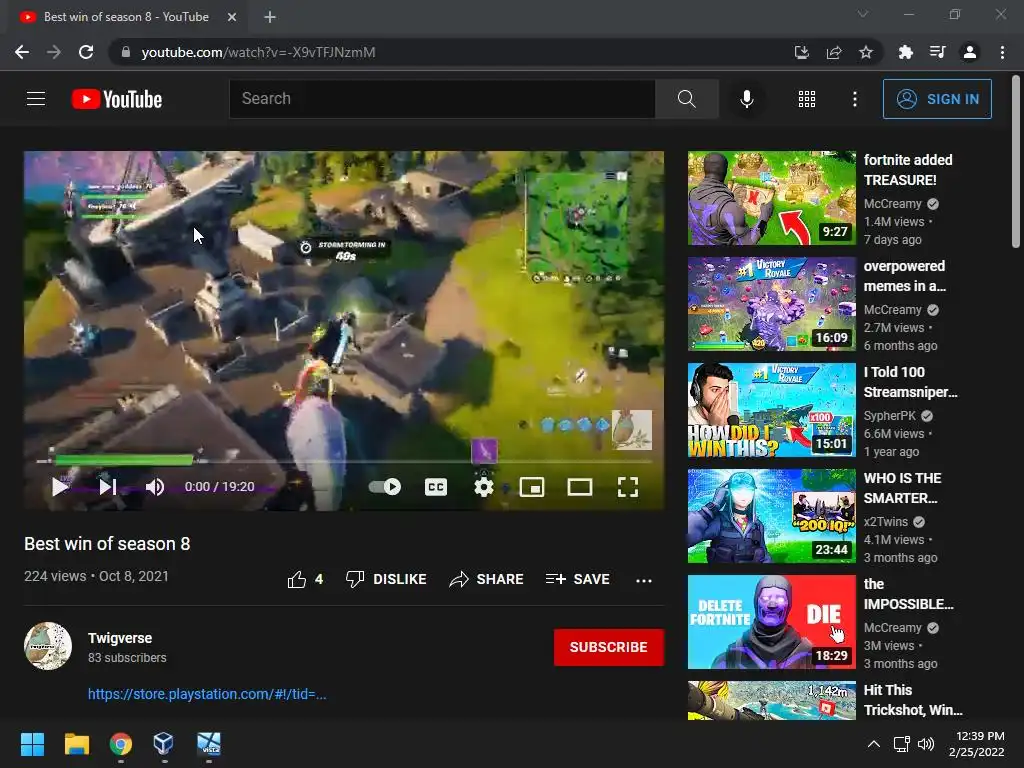The width and height of the screenshot is (1024, 768).
Task: Open more actions below the video
Action: (x=644, y=580)
